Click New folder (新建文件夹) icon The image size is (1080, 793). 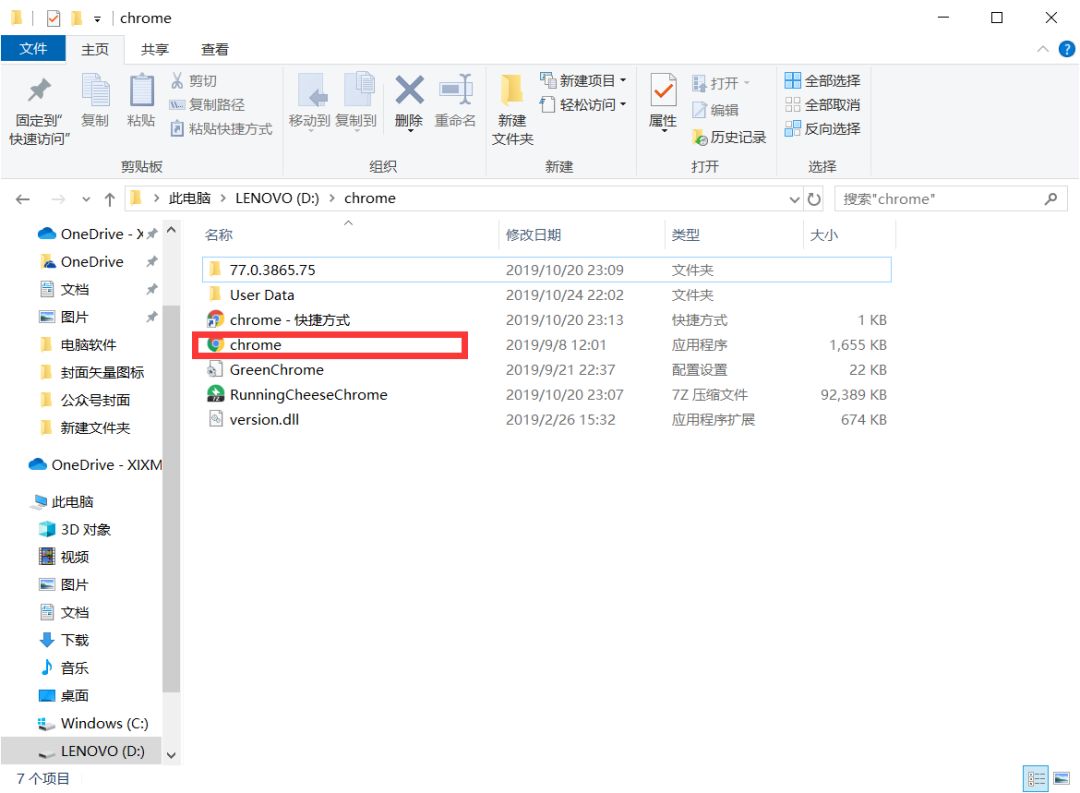coord(512,90)
